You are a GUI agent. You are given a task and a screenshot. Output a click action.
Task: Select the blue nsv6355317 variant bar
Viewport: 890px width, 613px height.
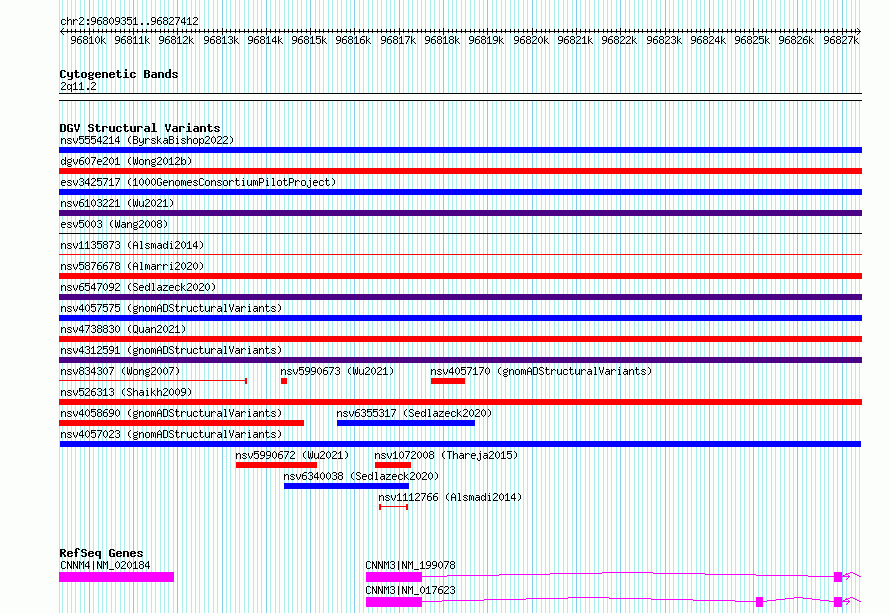tap(406, 423)
